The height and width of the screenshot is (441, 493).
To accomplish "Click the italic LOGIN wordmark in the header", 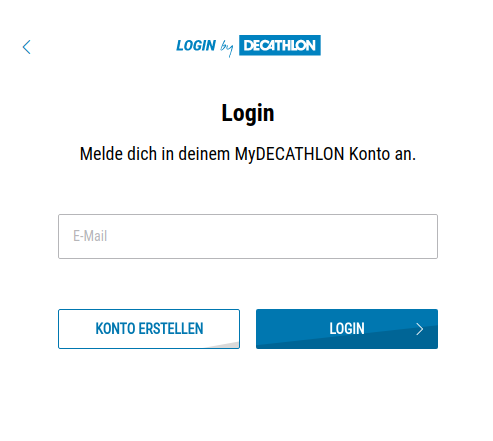I will click(x=196, y=46).
